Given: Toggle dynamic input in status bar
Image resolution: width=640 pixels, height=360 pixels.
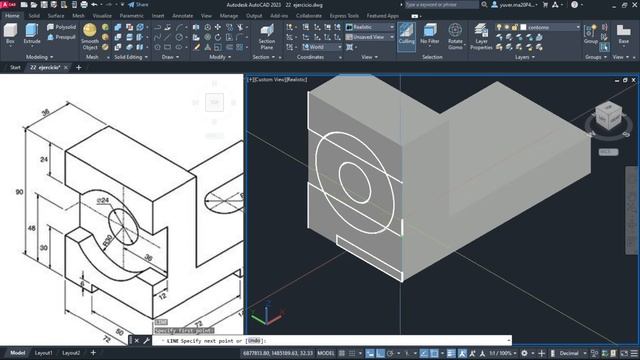Looking at the screenshot, I should pos(370,353).
